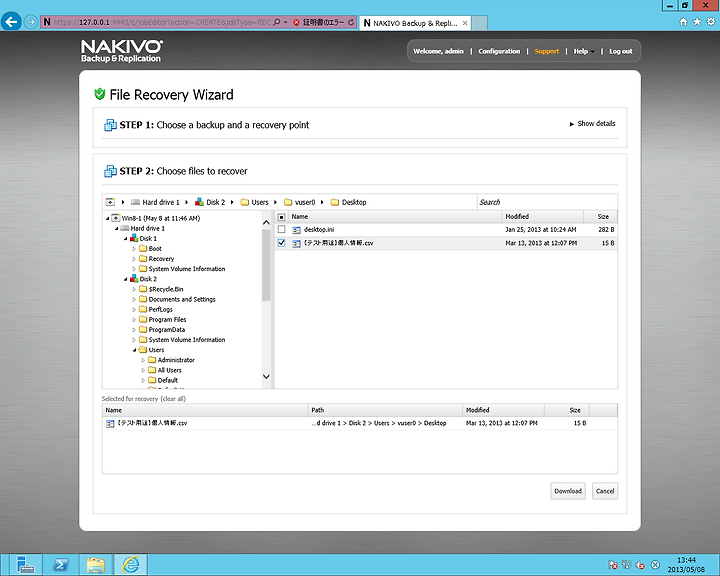720x576 pixels.
Task: Collapse the Disk 1 tree node
Action: 125,238
